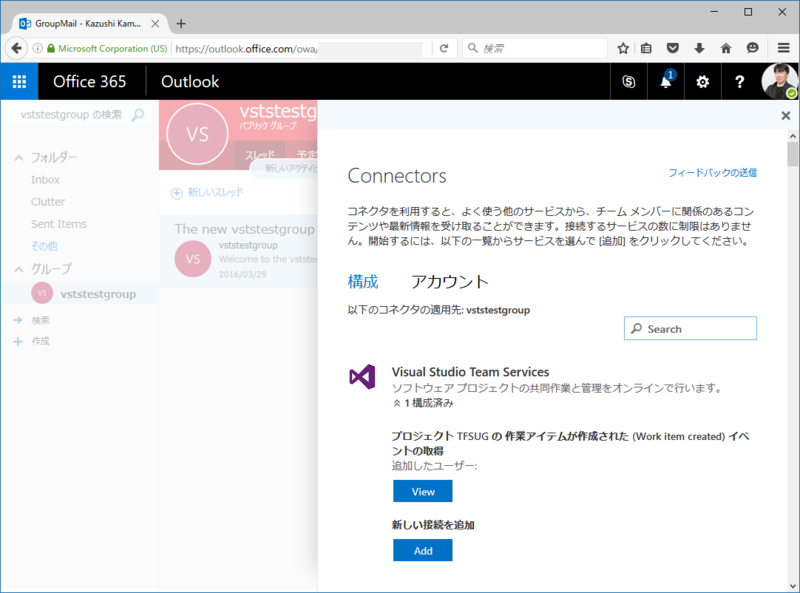Click the Microsoft Corporation padlock identity
This screenshot has height=593, width=800.
(x=107, y=48)
